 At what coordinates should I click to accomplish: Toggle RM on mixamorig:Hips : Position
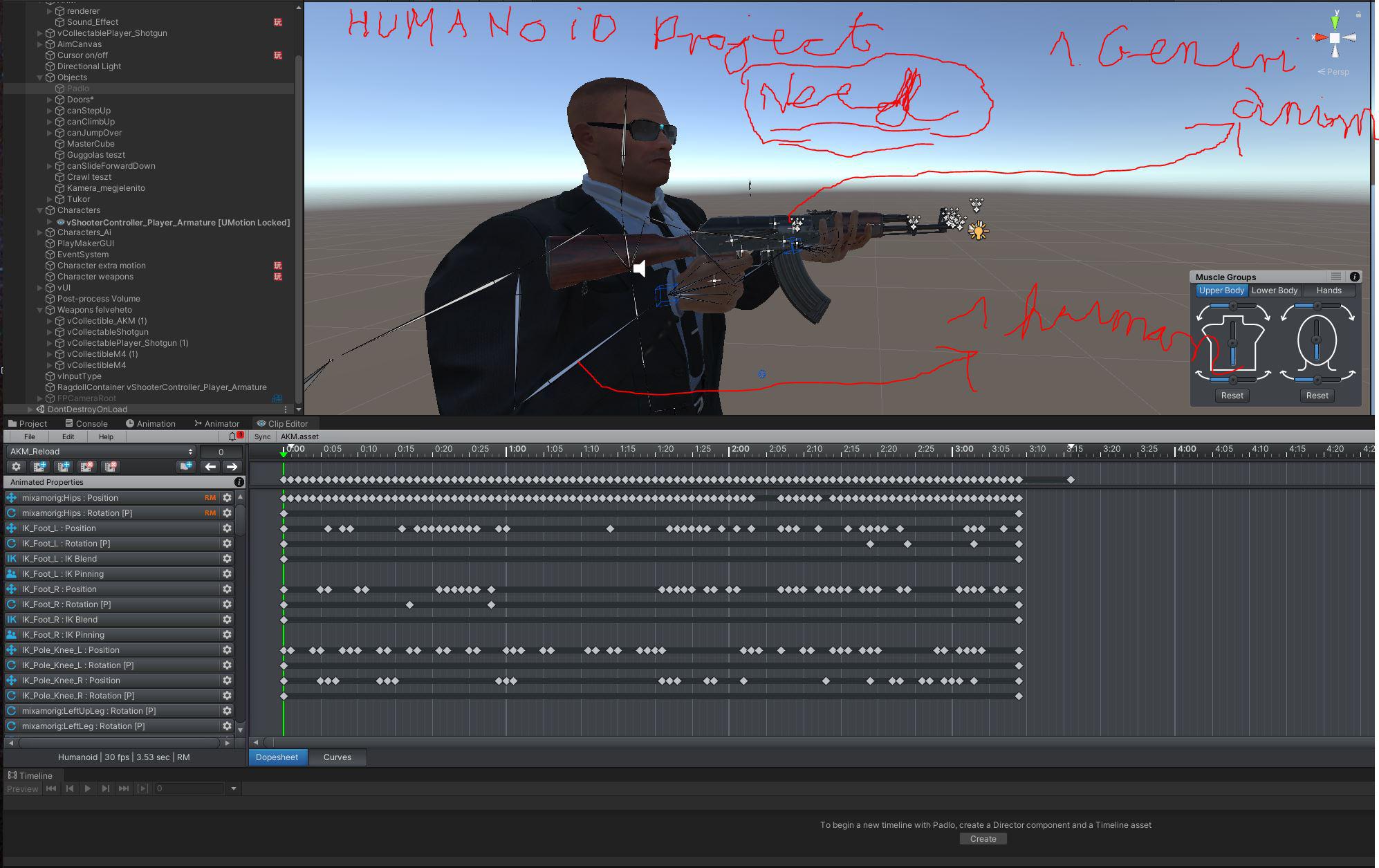[x=210, y=498]
